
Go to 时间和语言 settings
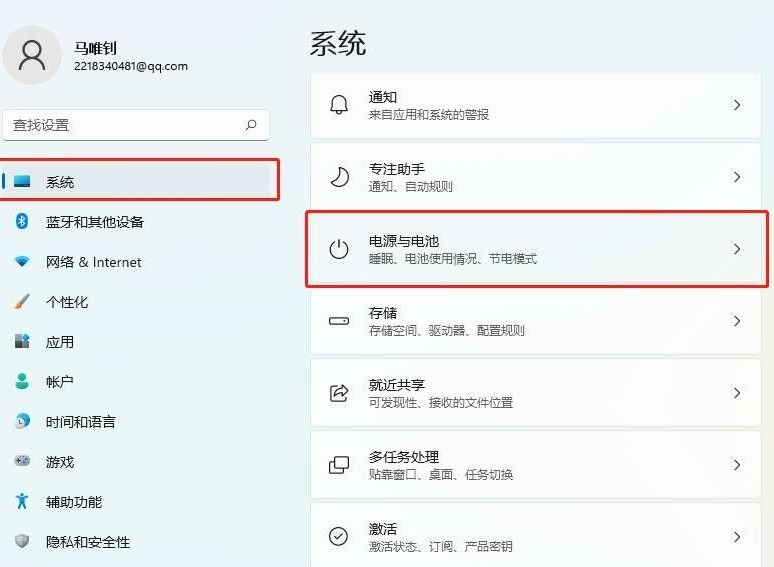(80, 422)
